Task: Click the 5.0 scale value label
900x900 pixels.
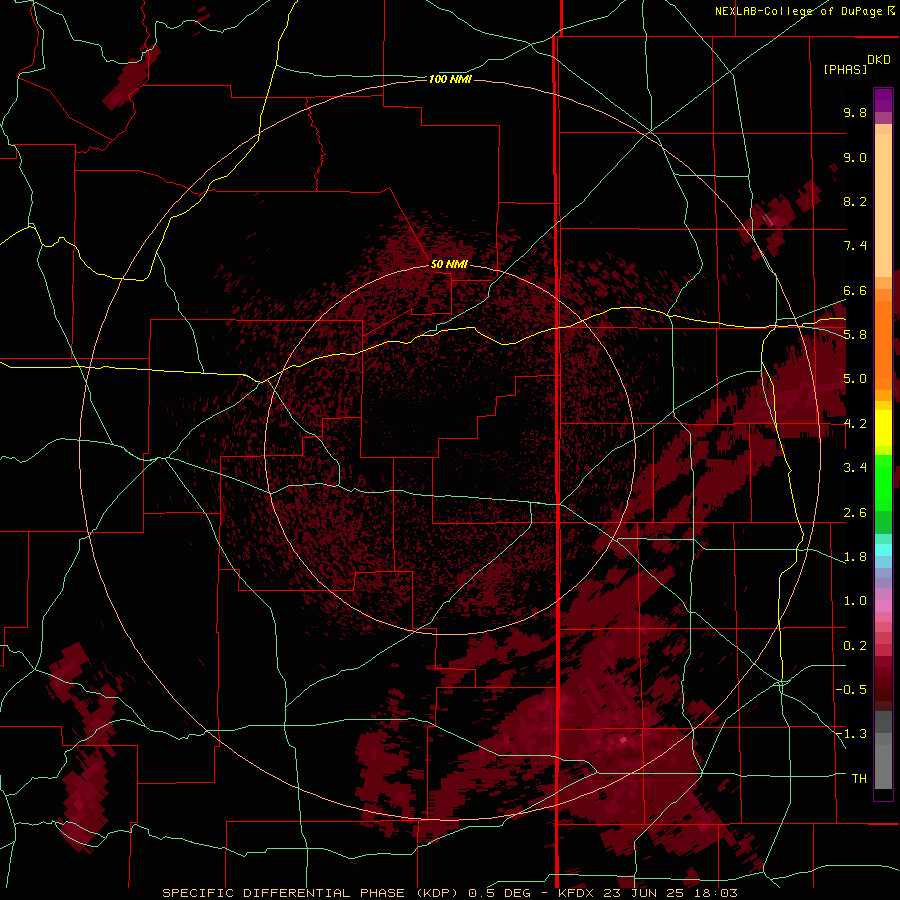Action: coord(855,379)
